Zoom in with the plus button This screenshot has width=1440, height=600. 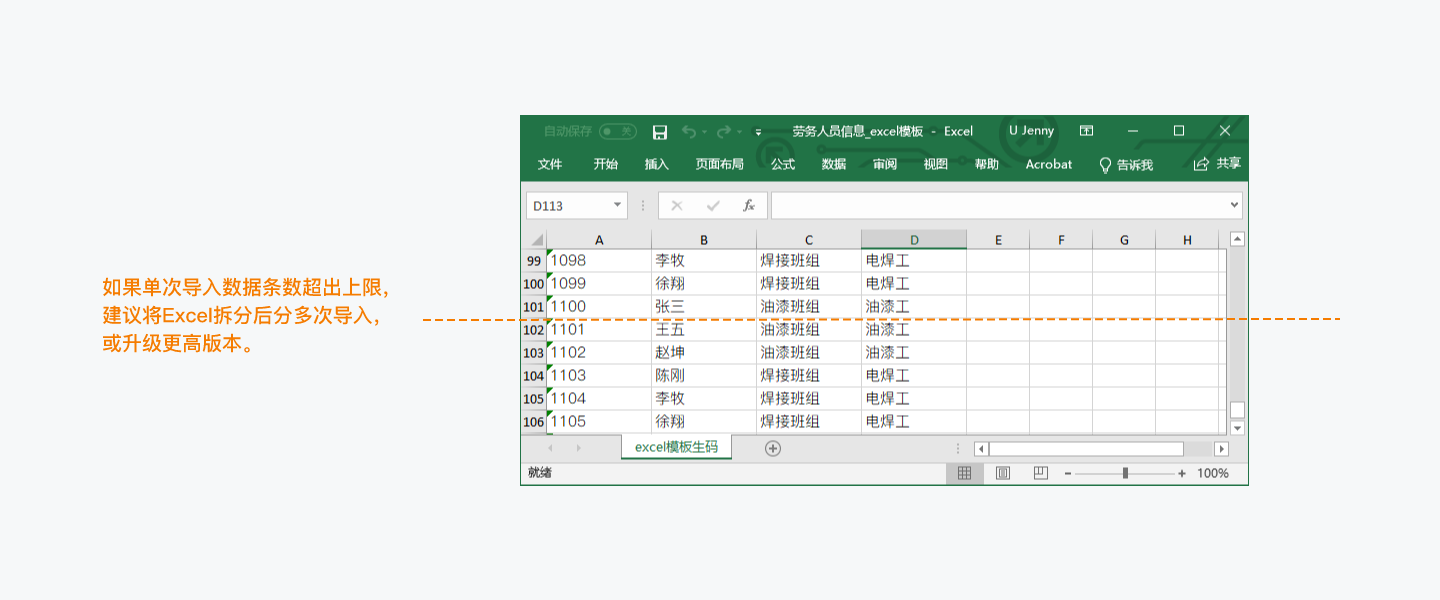(x=1182, y=474)
